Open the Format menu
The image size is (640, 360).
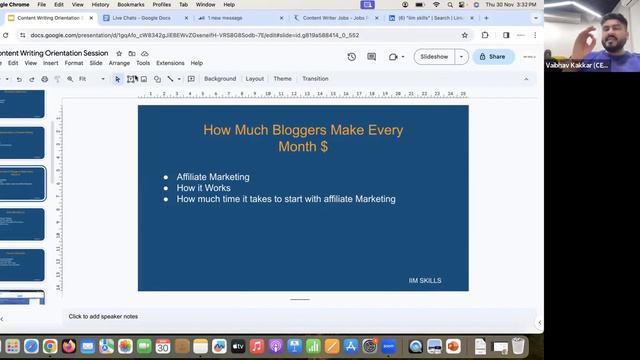coord(74,63)
